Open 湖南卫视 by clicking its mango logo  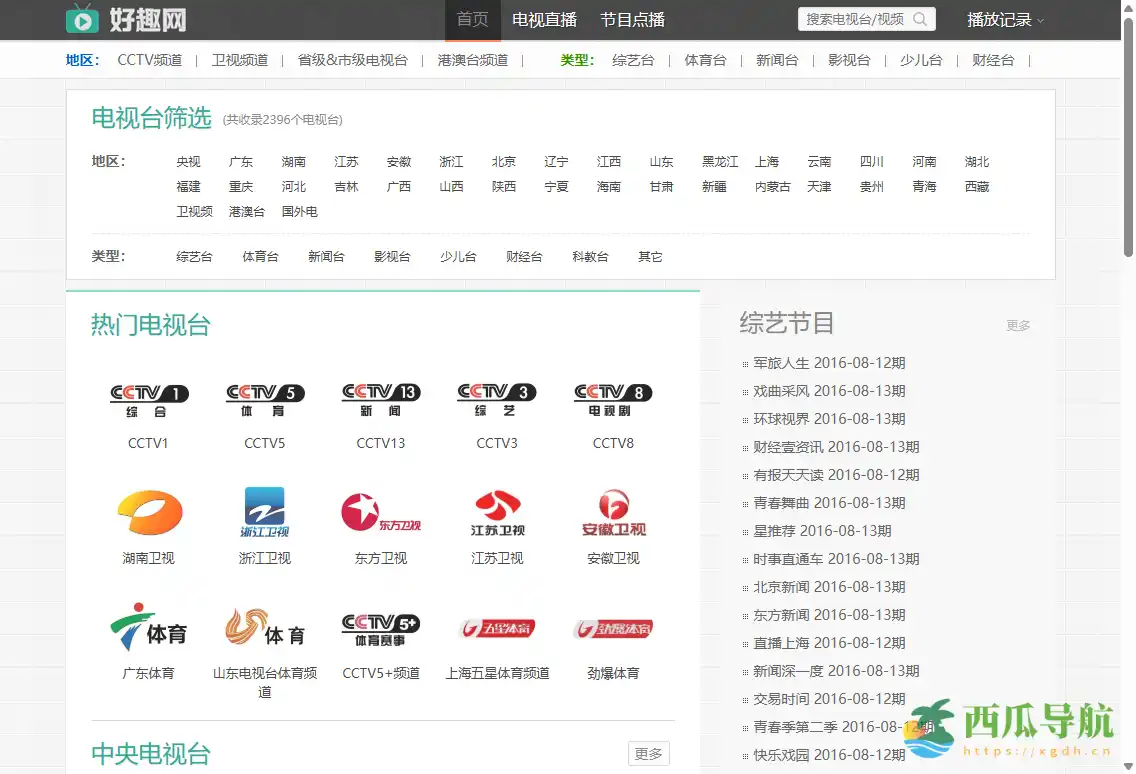pos(148,512)
